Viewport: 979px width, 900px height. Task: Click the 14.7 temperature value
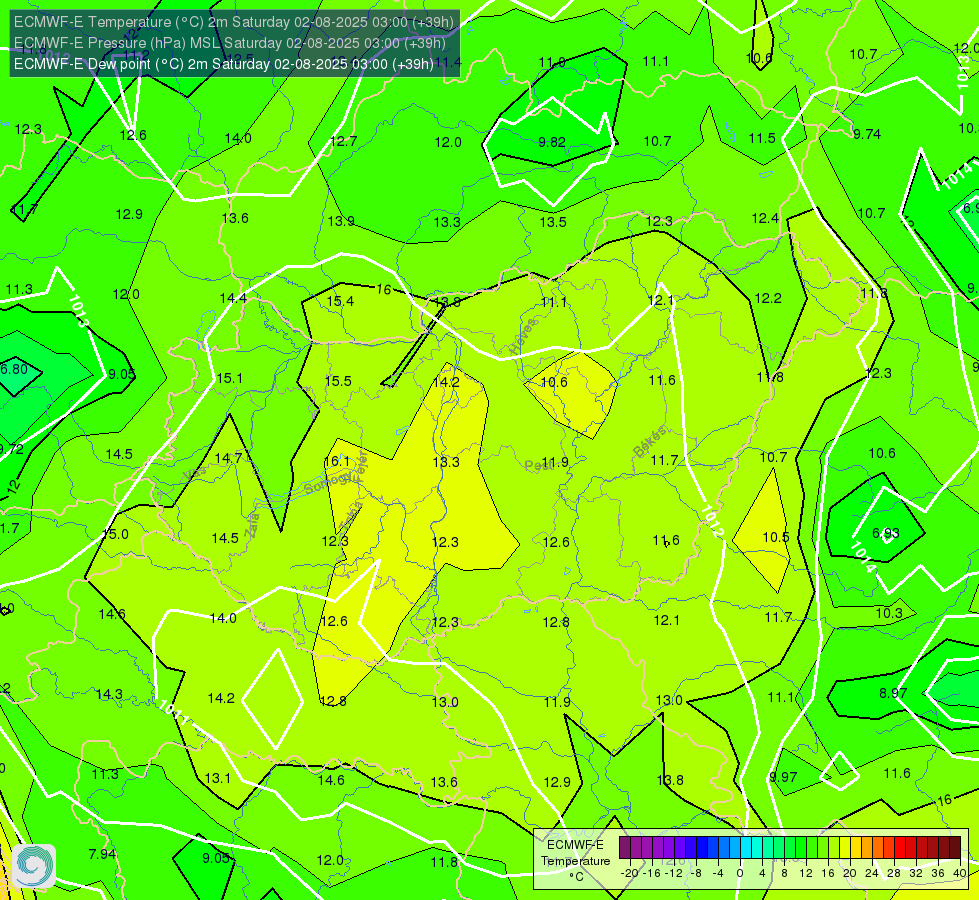(x=228, y=458)
